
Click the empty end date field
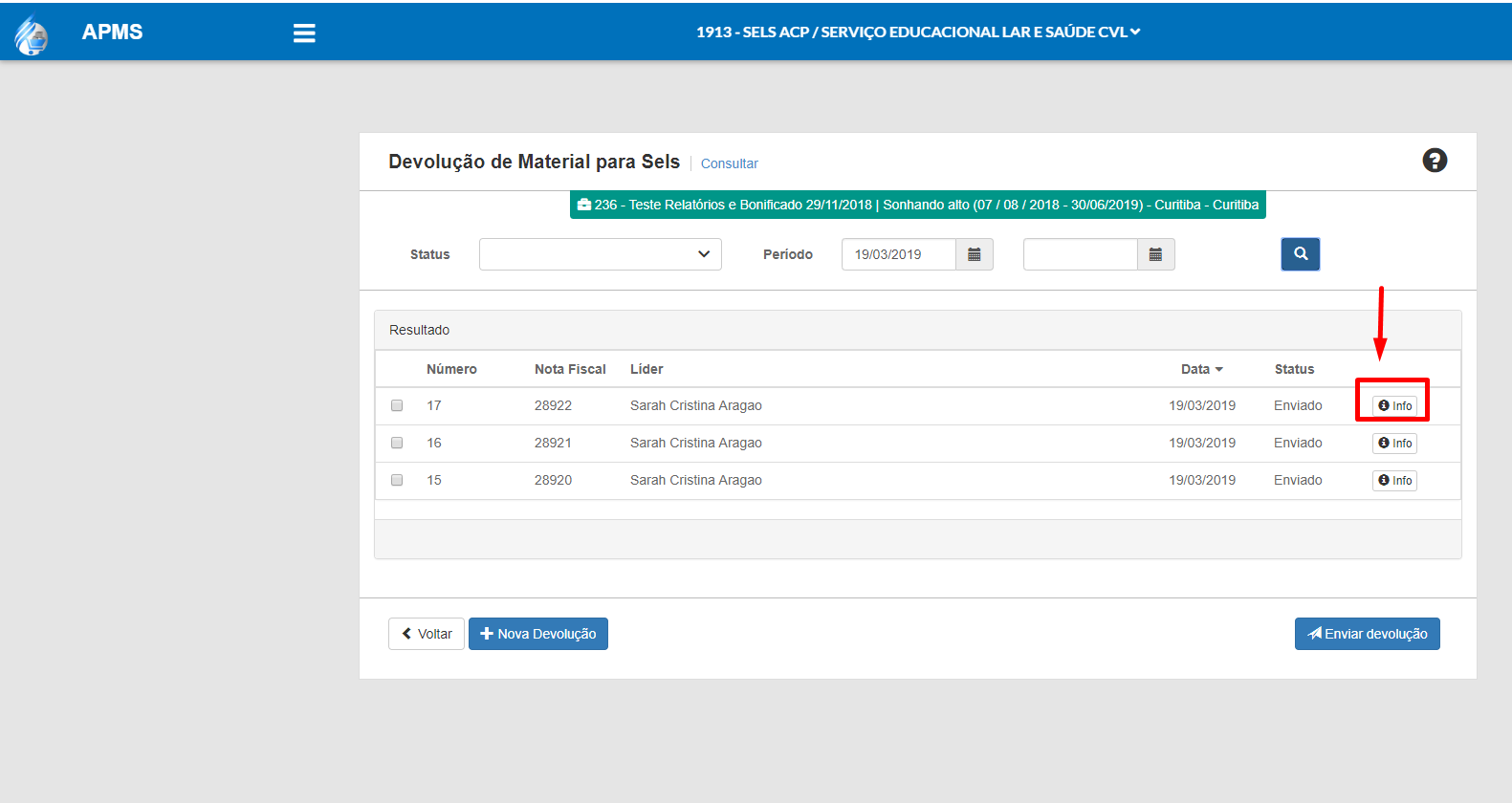(1081, 254)
